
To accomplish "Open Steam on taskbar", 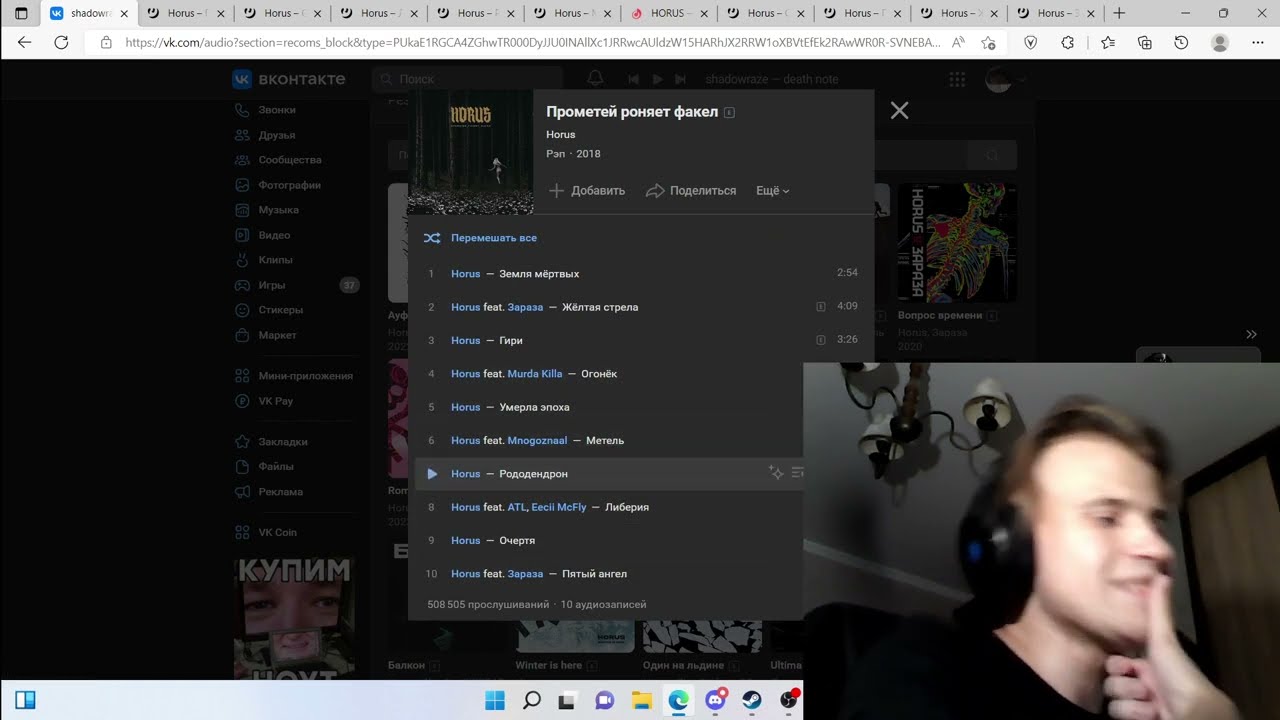I will click(x=752, y=700).
